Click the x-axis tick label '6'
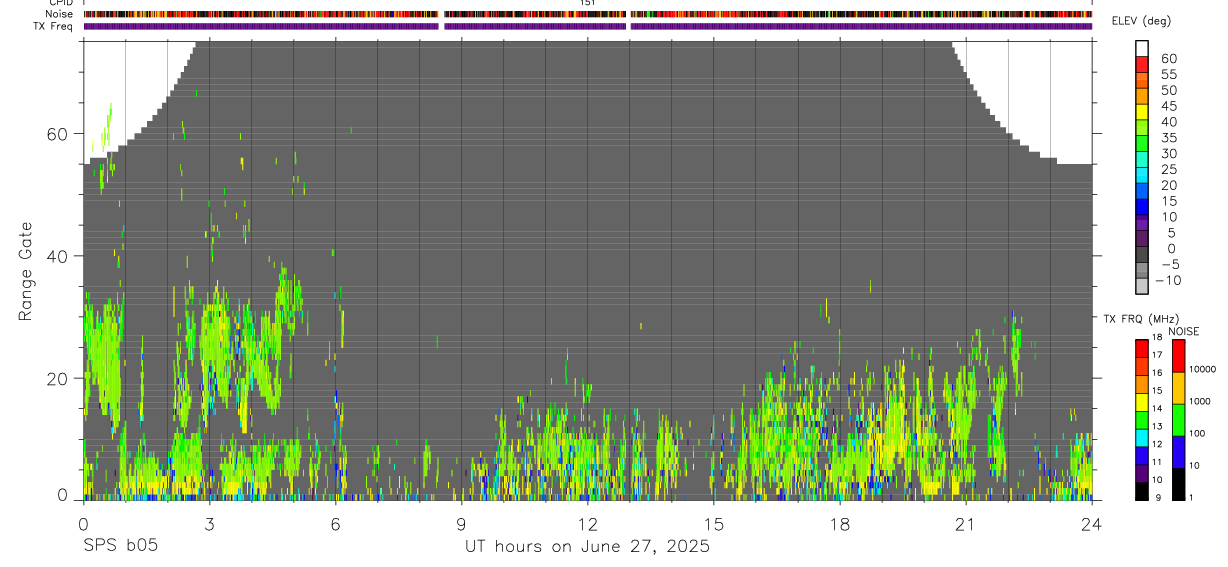 click(x=335, y=523)
